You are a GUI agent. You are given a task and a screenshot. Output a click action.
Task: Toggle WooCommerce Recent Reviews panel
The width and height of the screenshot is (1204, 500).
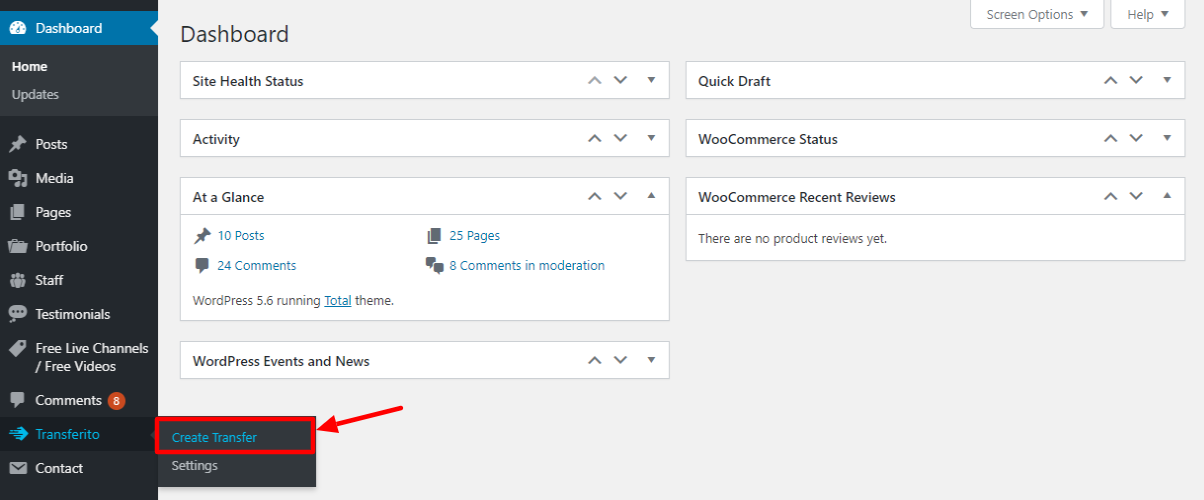[x=1167, y=196]
